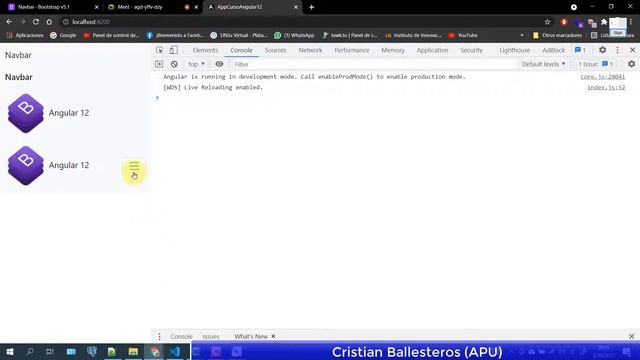Open the YouTube bookmark
Screen dimensions: 640x360
point(463,36)
